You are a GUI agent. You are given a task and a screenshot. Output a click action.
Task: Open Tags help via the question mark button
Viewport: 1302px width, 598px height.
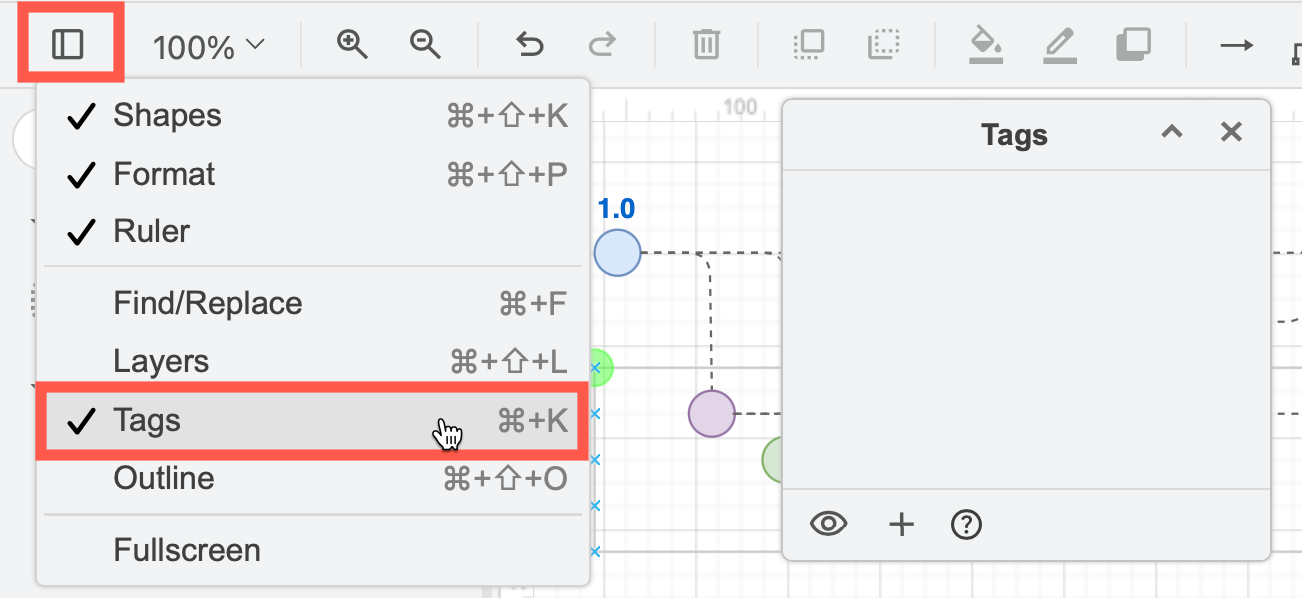(x=966, y=524)
